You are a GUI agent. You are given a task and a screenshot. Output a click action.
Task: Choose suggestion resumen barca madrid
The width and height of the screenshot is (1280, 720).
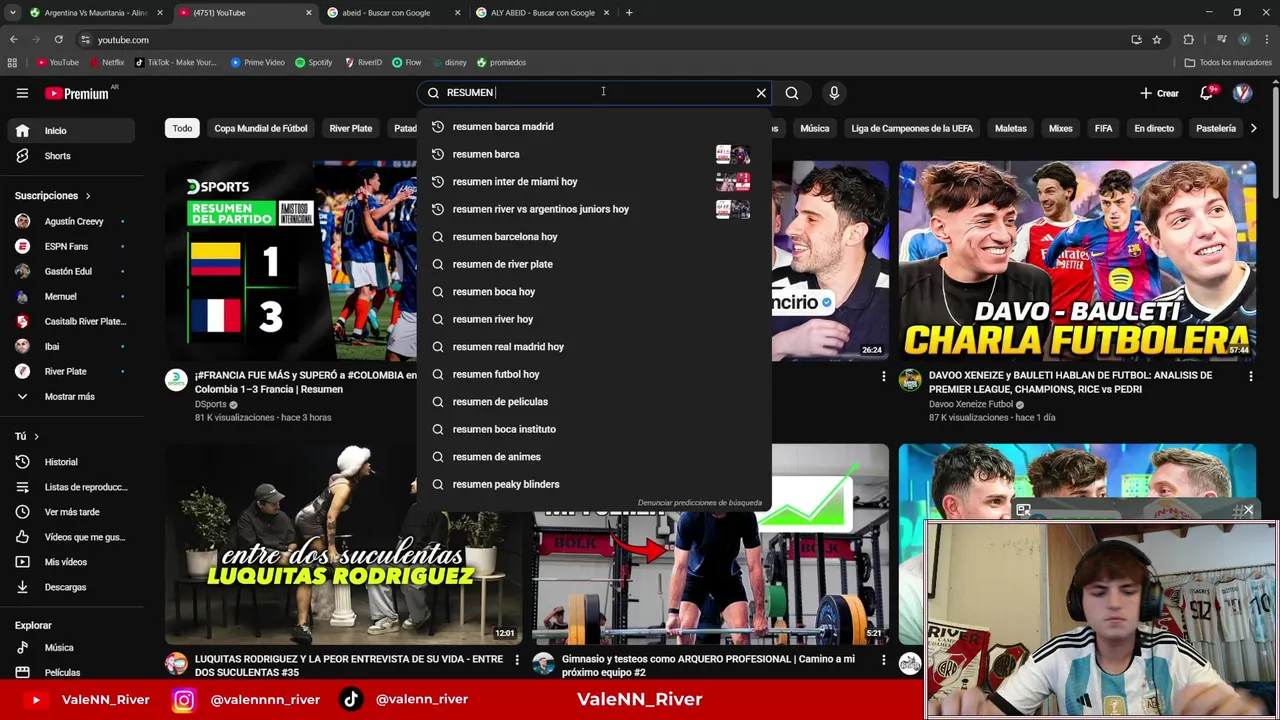[x=594, y=127]
